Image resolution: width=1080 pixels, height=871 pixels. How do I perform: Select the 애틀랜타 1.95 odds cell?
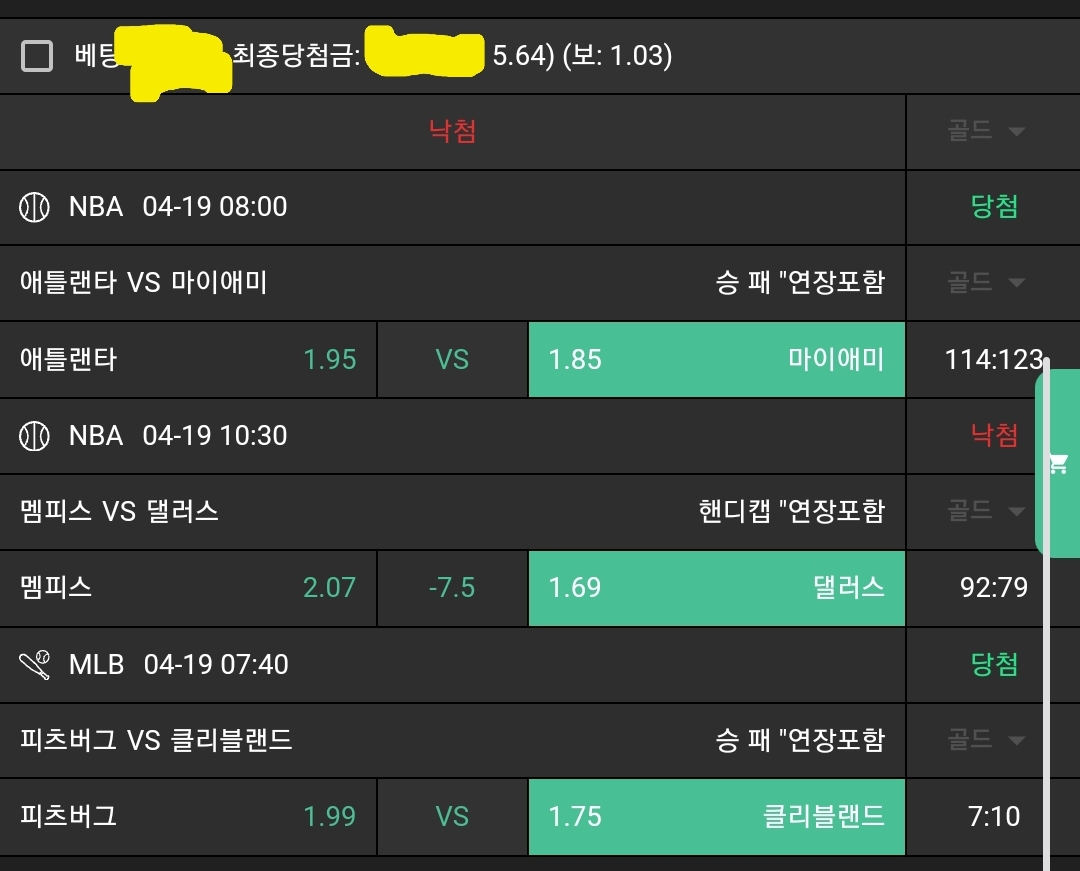coord(188,359)
